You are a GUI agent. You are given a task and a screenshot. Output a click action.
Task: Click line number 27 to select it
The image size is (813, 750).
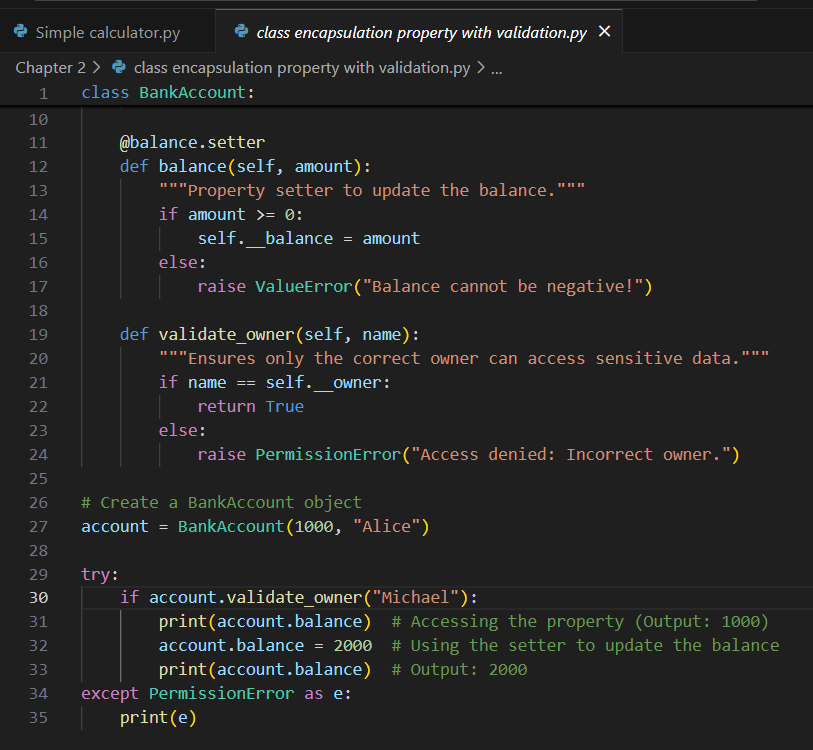point(38,526)
